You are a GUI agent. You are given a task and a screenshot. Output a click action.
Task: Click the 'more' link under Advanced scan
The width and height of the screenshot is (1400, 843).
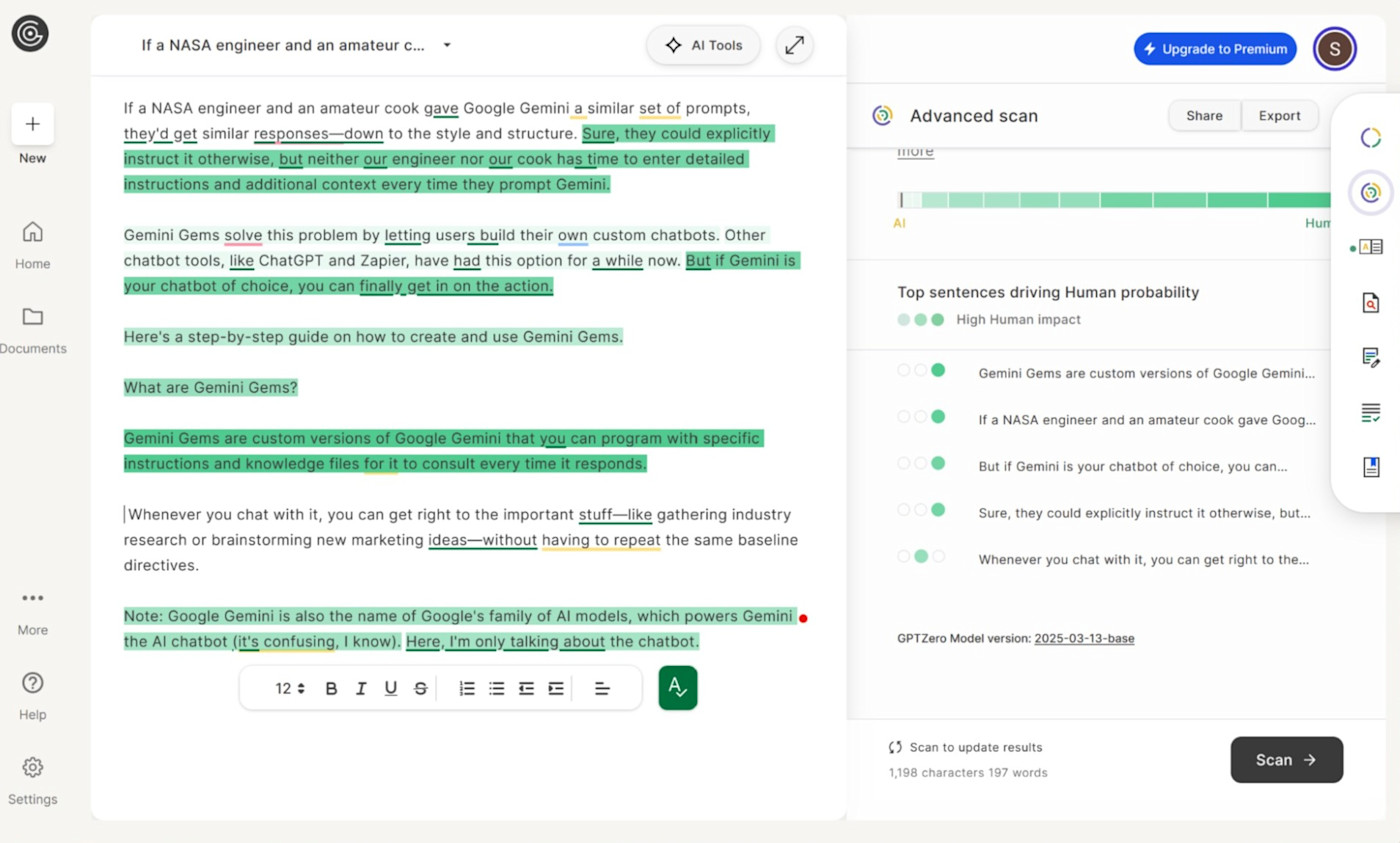915,151
